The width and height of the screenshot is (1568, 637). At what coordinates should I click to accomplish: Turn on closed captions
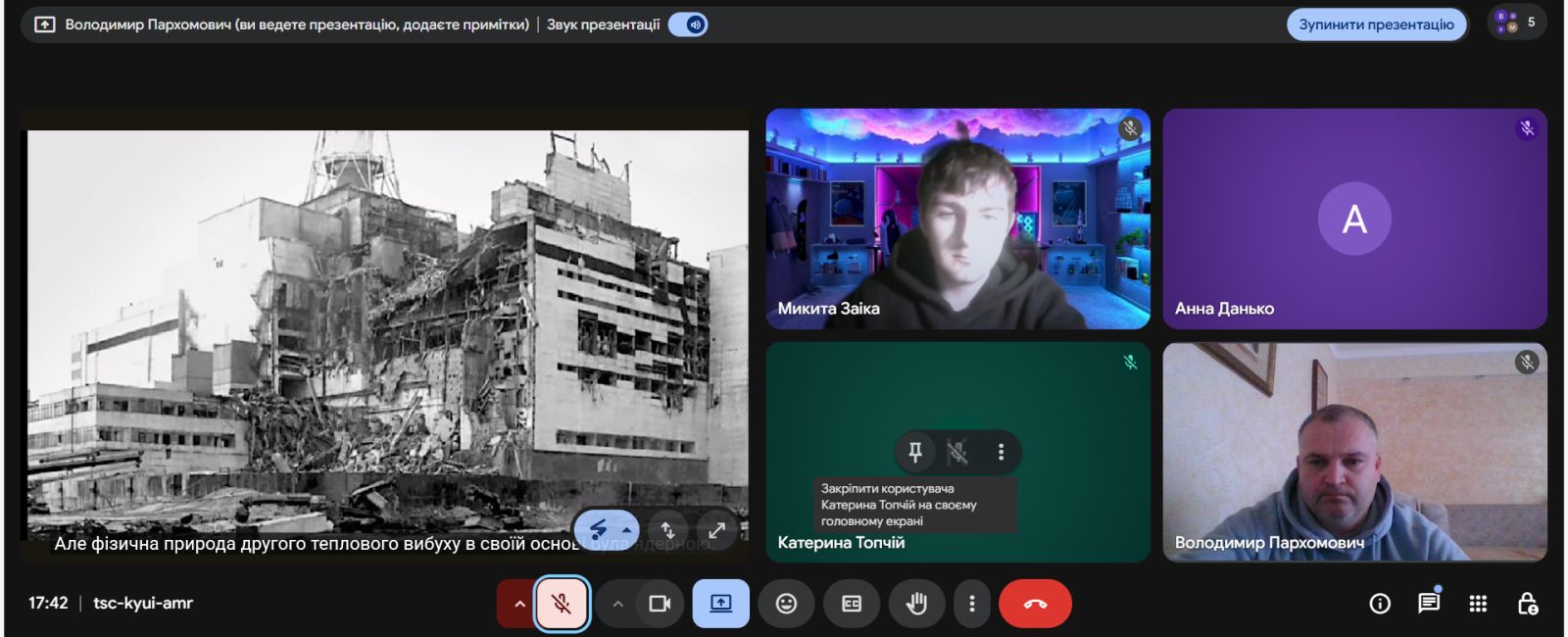point(852,604)
